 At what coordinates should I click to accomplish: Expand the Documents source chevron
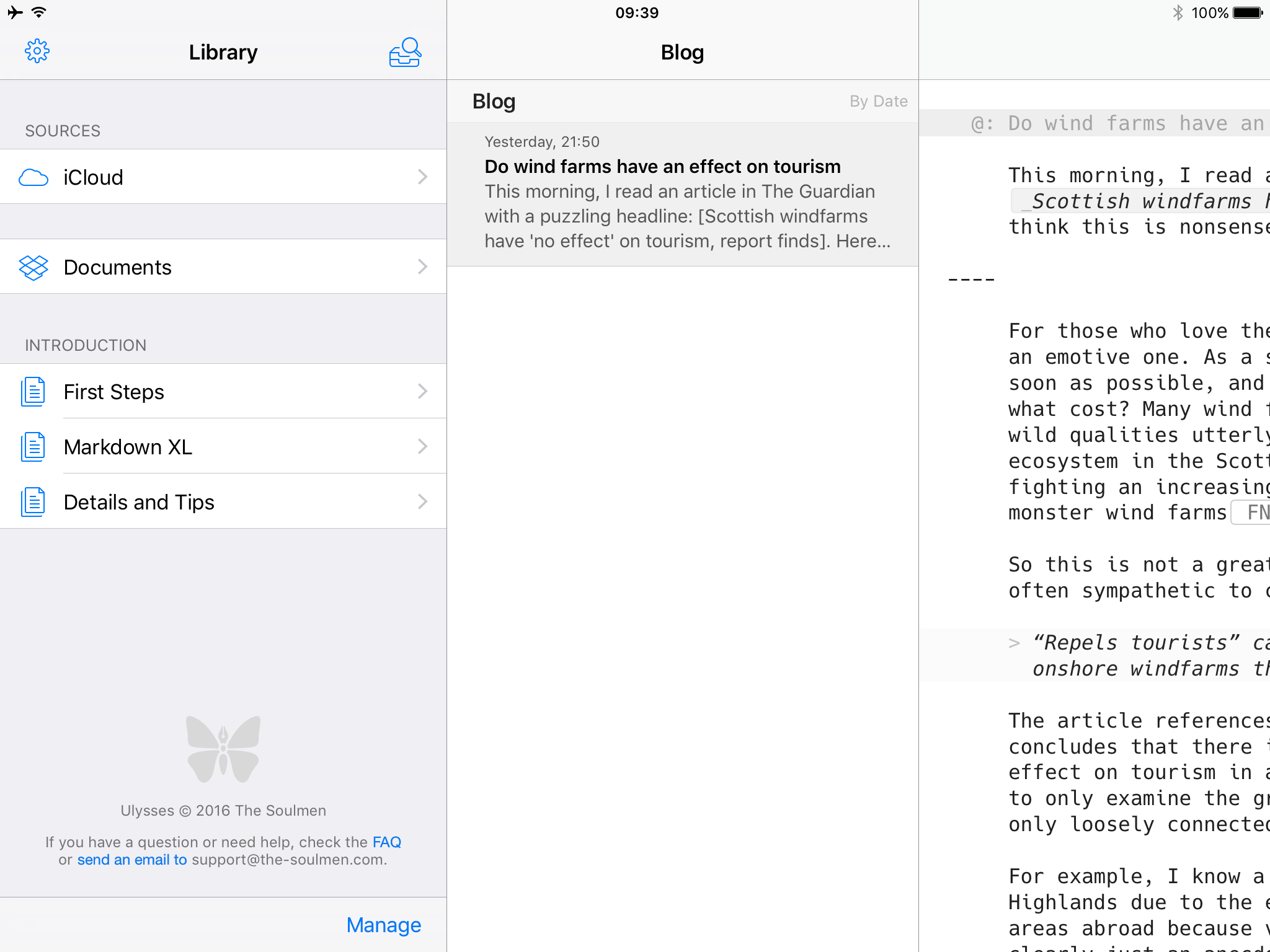pyautogui.click(x=424, y=266)
